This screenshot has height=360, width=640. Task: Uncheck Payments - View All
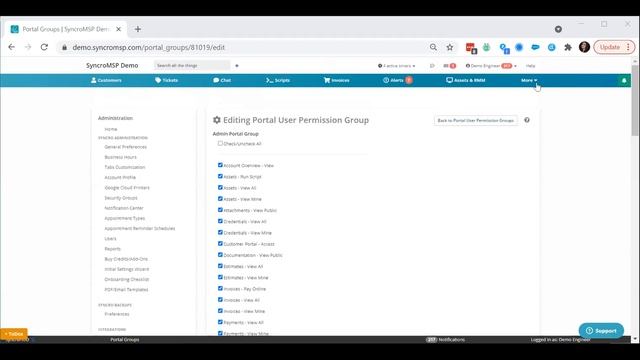(220, 322)
